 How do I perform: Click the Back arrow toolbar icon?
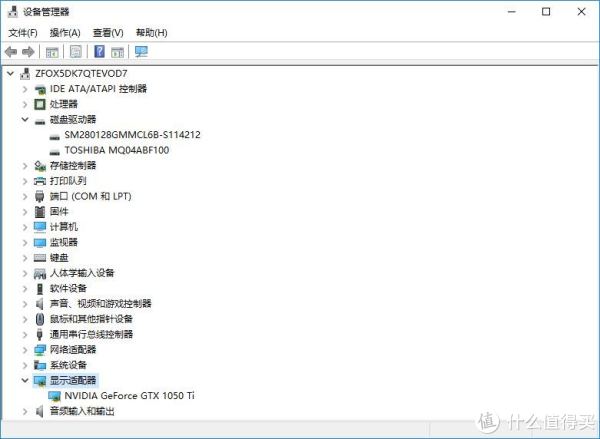11,51
